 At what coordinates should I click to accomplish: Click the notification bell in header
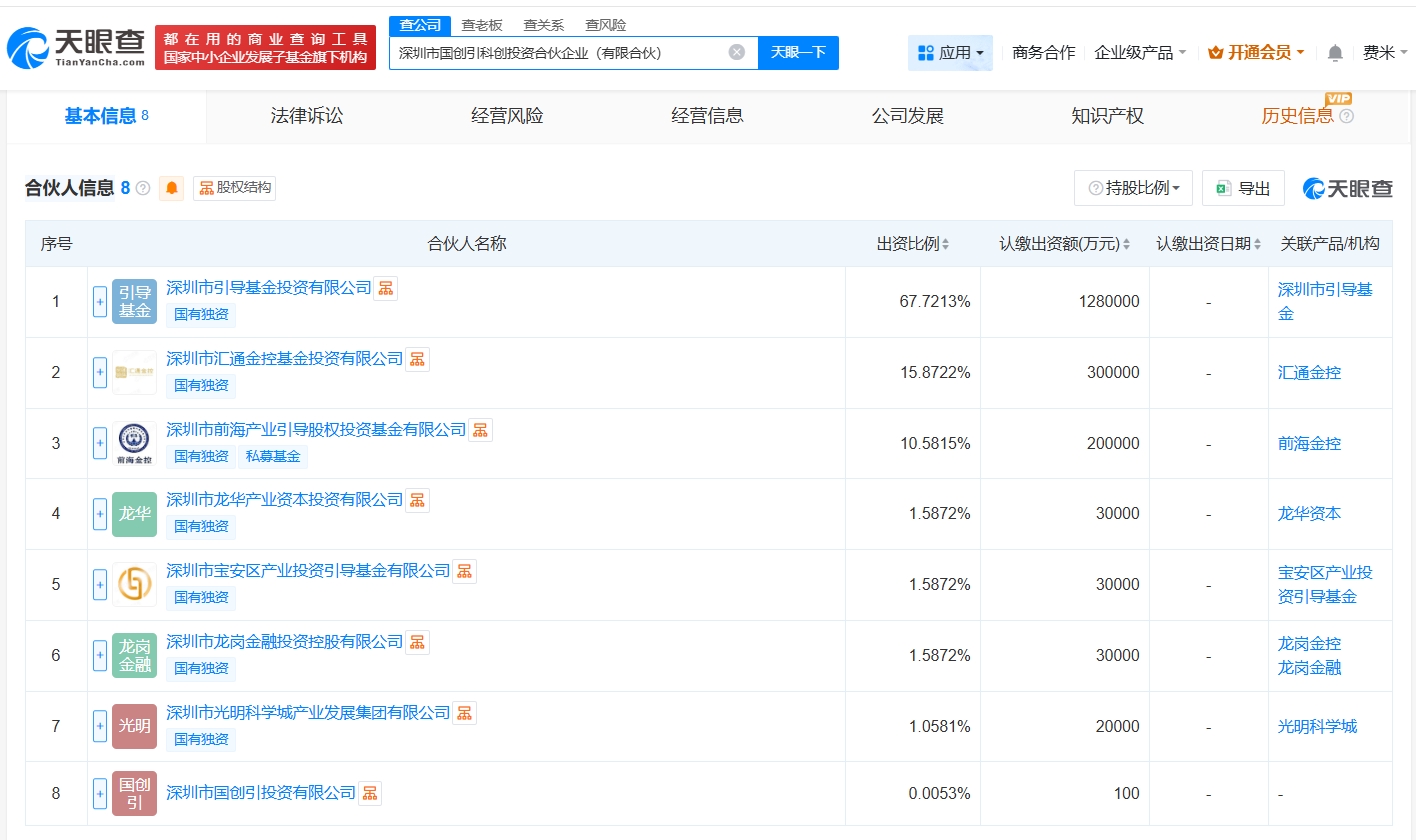(1335, 53)
